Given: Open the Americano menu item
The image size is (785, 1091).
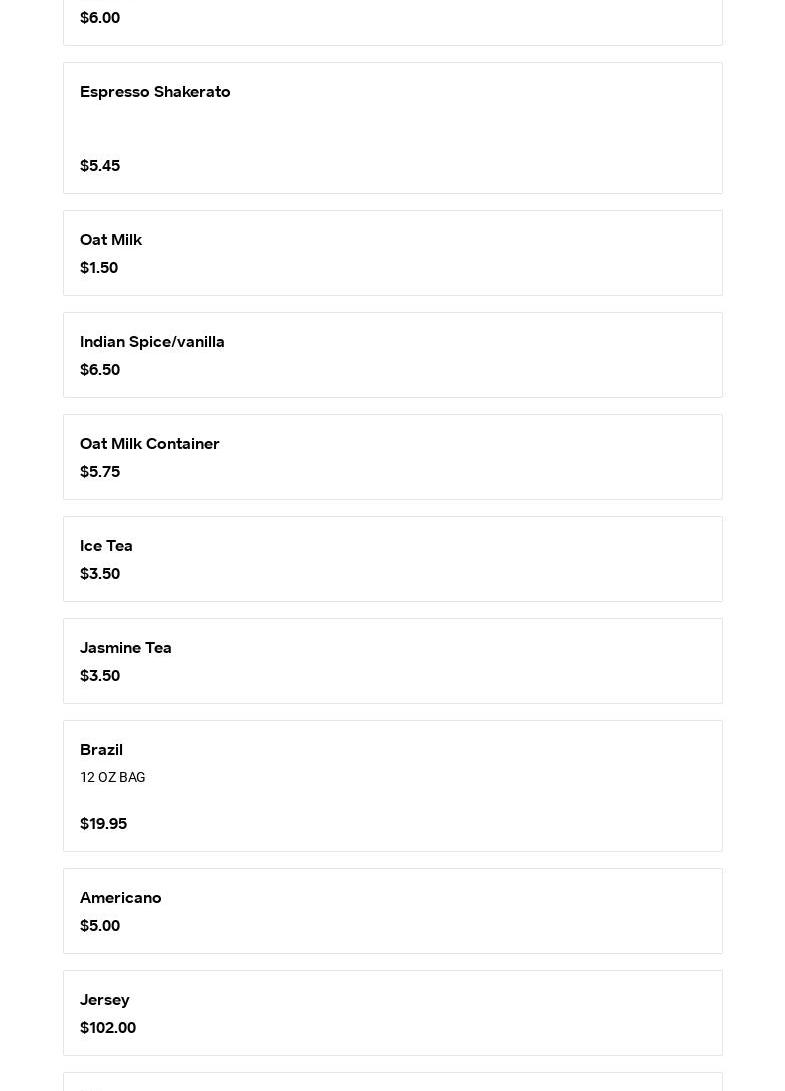Looking at the screenshot, I should (x=121, y=898).
